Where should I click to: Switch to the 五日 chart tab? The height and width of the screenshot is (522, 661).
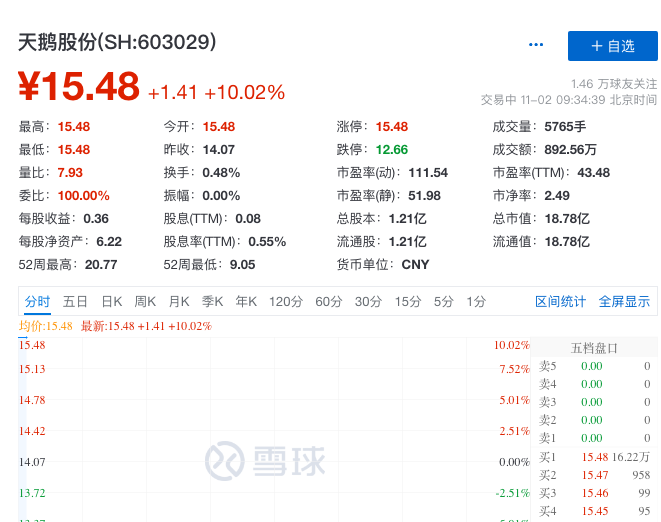(x=75, y=301)
